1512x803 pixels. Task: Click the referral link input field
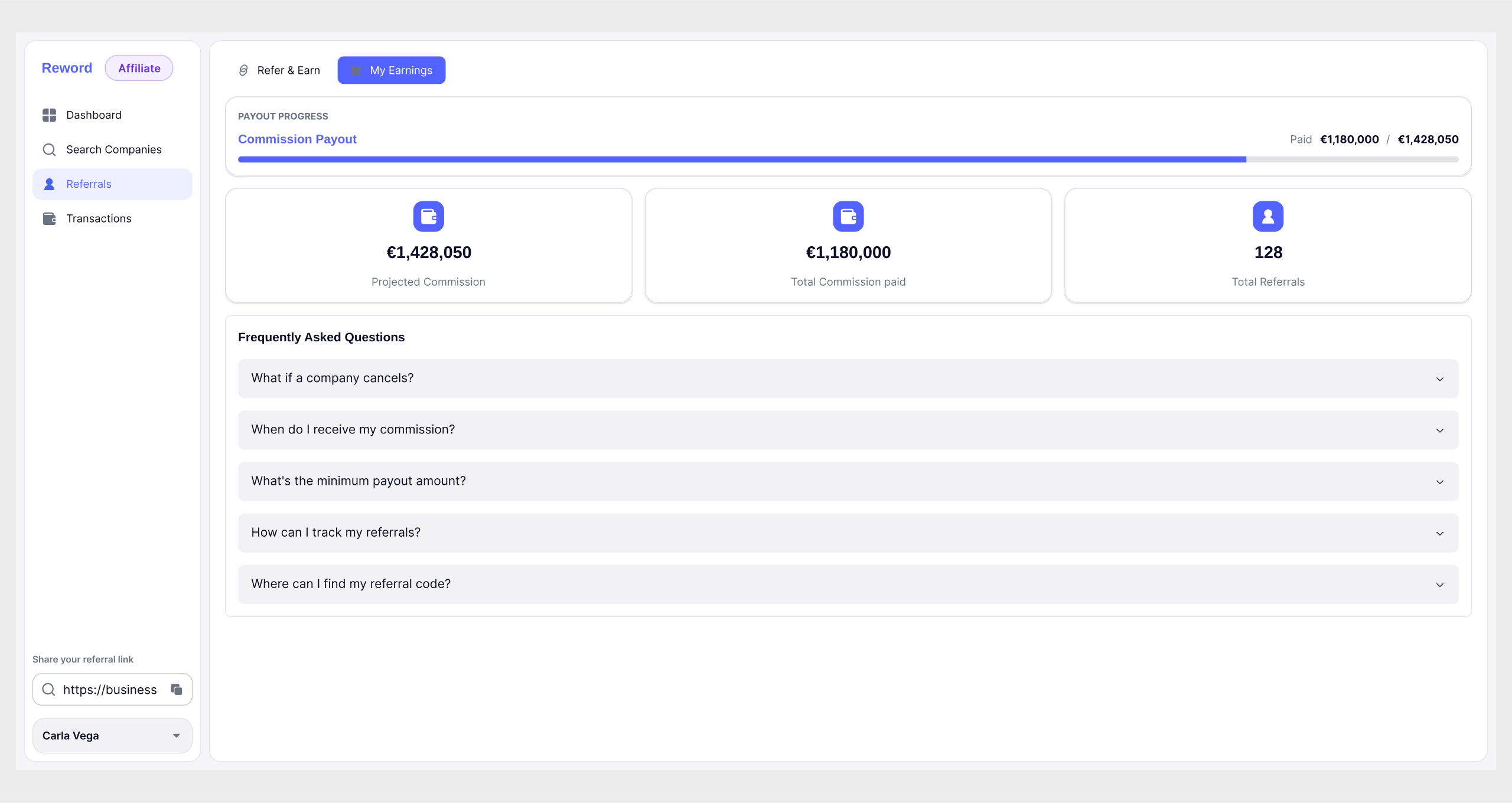click(x=110, y=690)
